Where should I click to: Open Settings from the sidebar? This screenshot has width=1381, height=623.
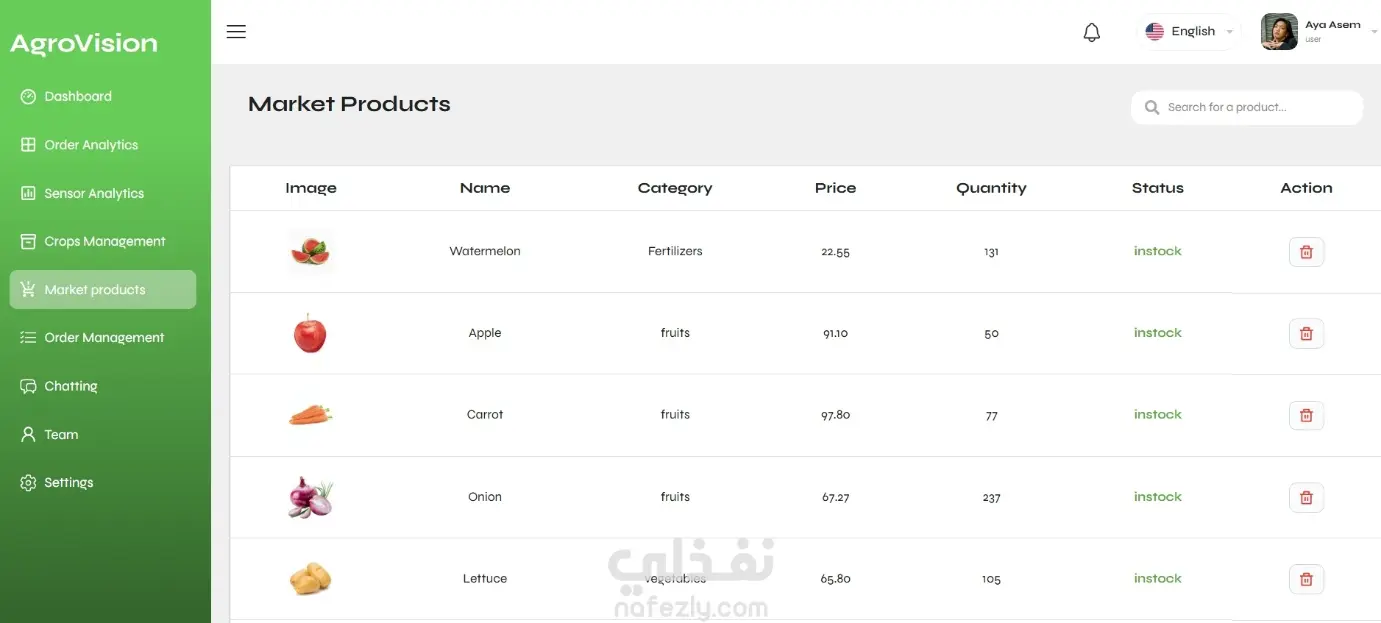tap(68, 483)
